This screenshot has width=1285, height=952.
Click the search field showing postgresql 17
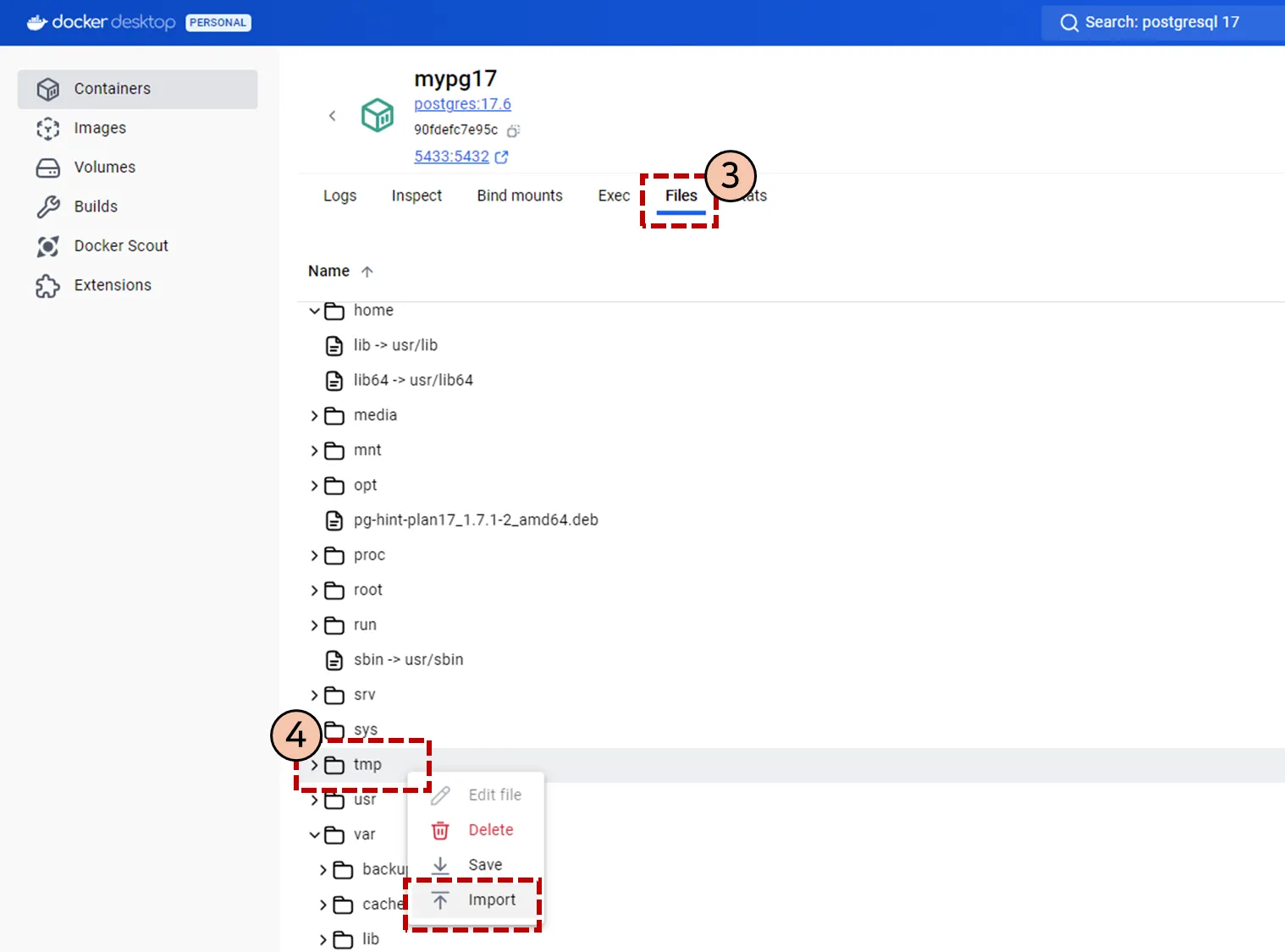1163,23
